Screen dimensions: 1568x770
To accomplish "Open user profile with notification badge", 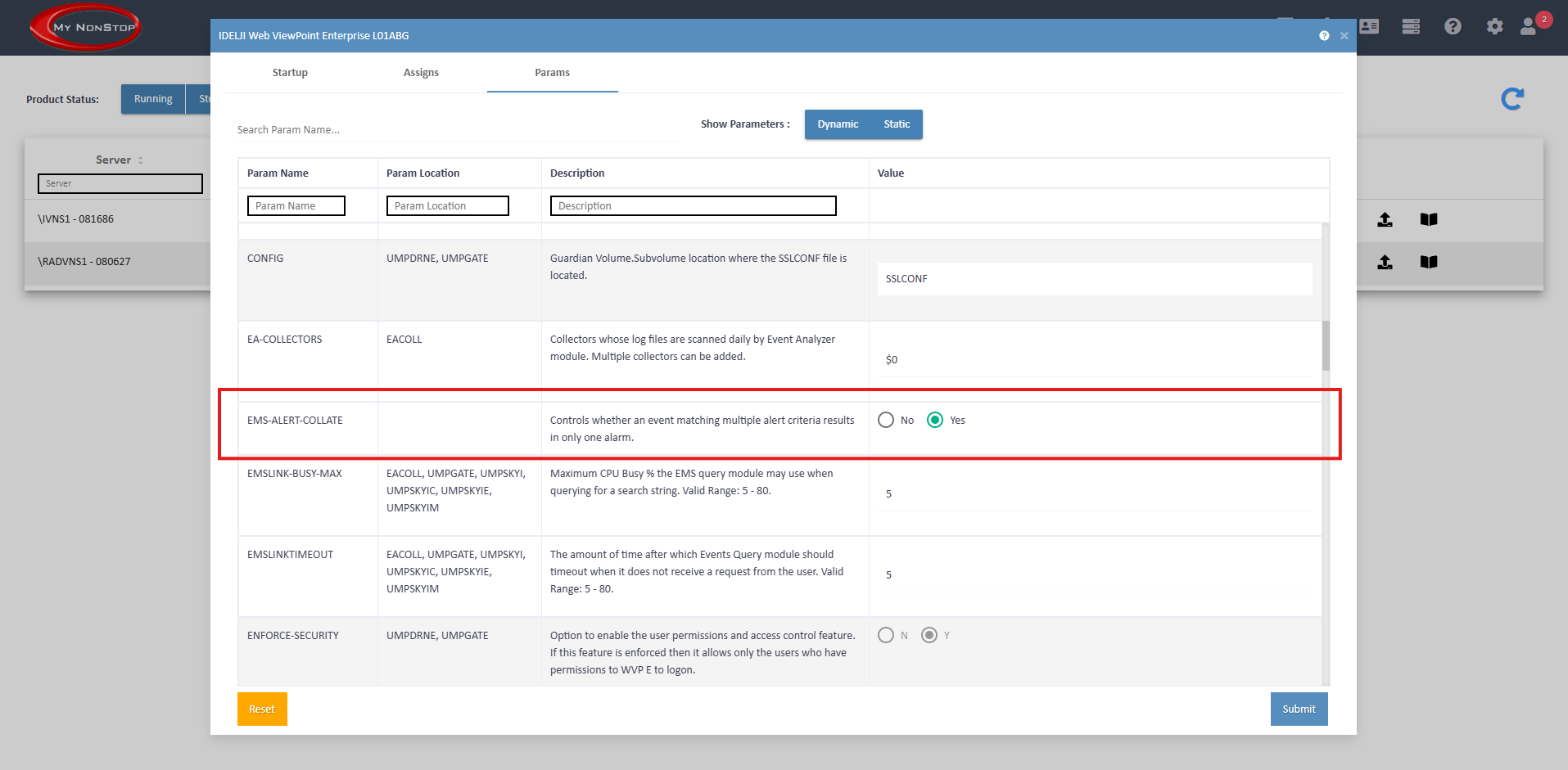I will (1530, 27).
